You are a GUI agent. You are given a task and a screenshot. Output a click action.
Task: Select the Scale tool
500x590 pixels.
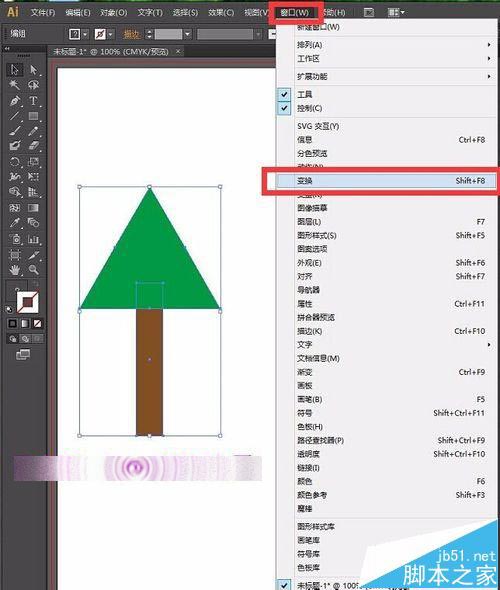[x=33, y=162]
